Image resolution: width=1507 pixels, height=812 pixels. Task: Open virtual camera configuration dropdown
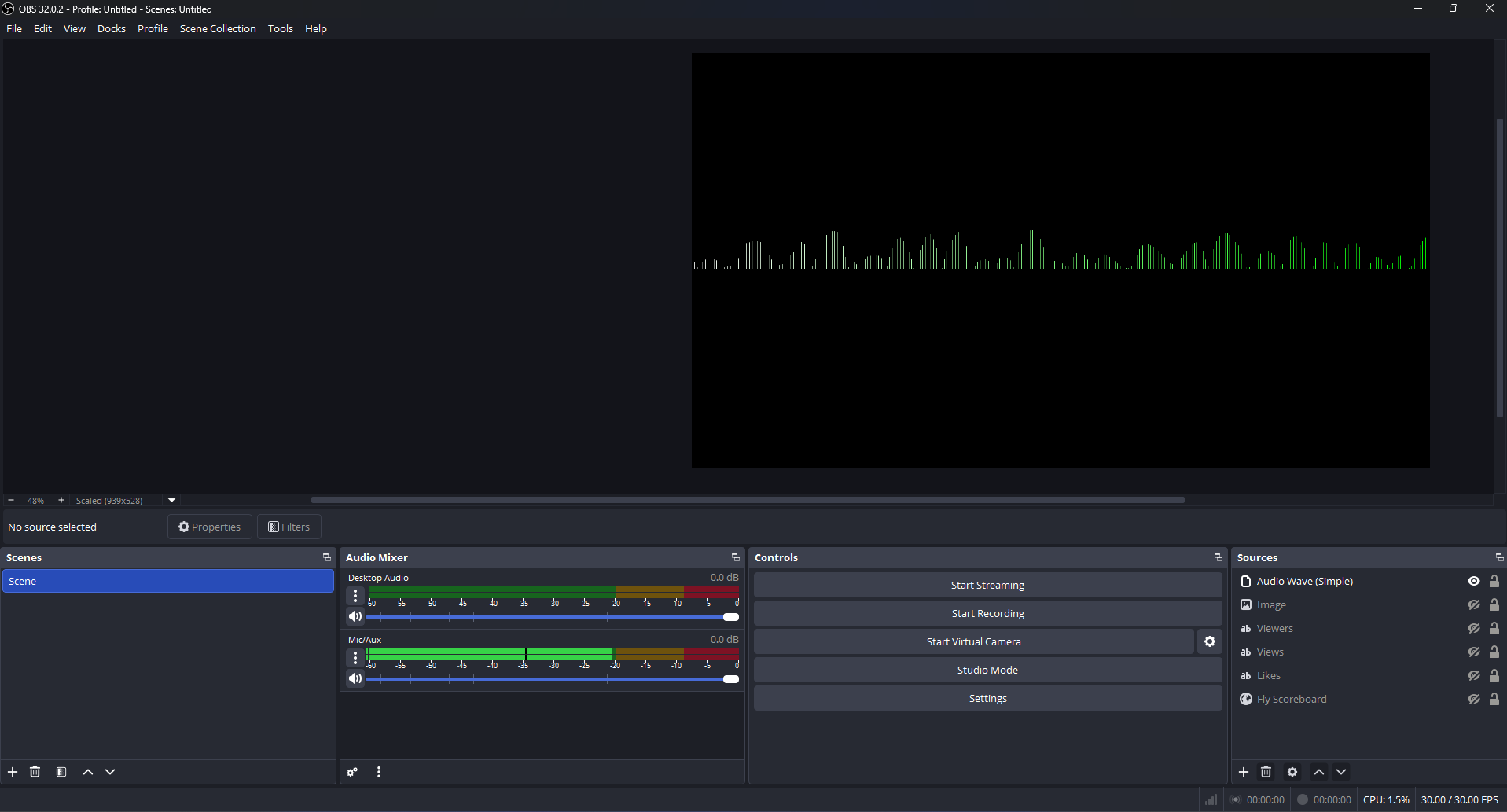[x=1208, y=641]
